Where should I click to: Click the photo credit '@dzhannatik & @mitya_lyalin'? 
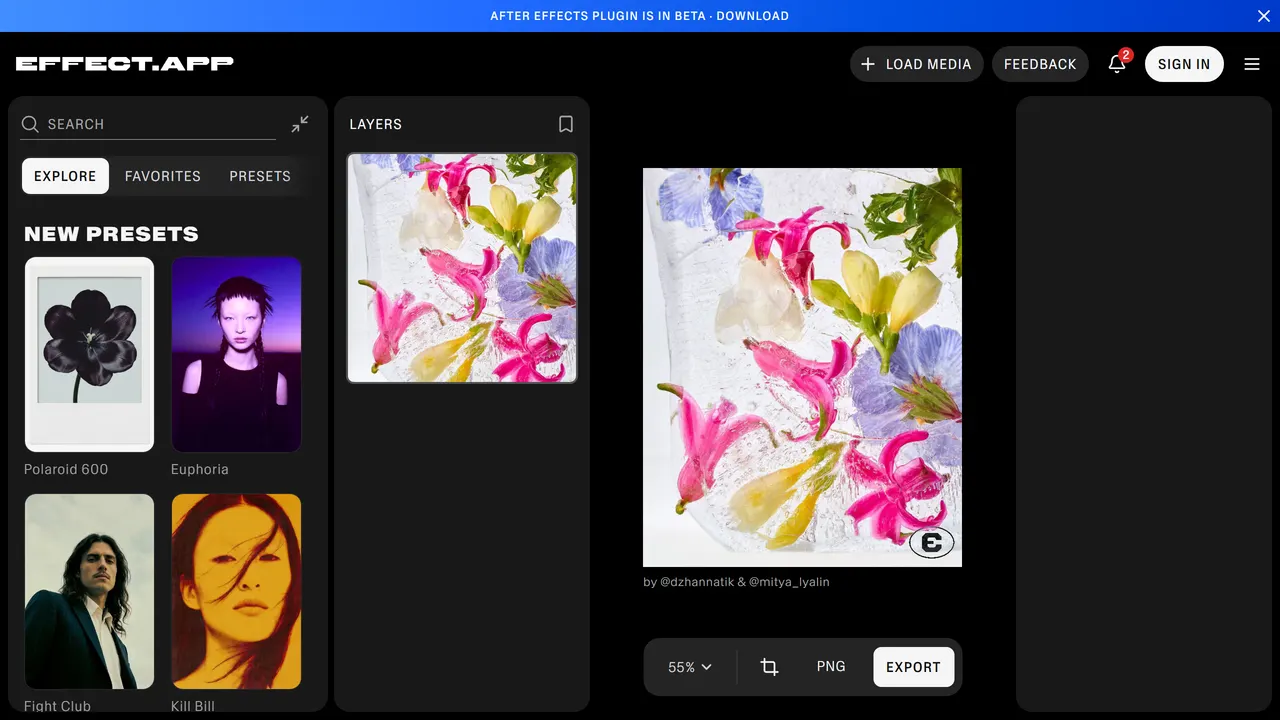(x=745, y=581)
